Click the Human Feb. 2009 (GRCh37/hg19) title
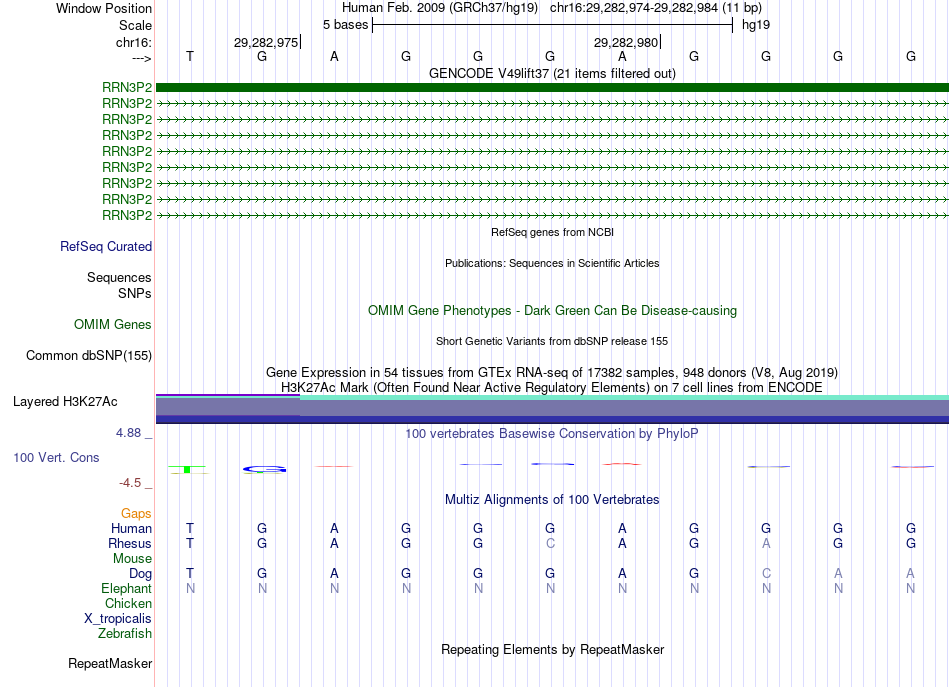The image size is (950, 687). point(440,8)
